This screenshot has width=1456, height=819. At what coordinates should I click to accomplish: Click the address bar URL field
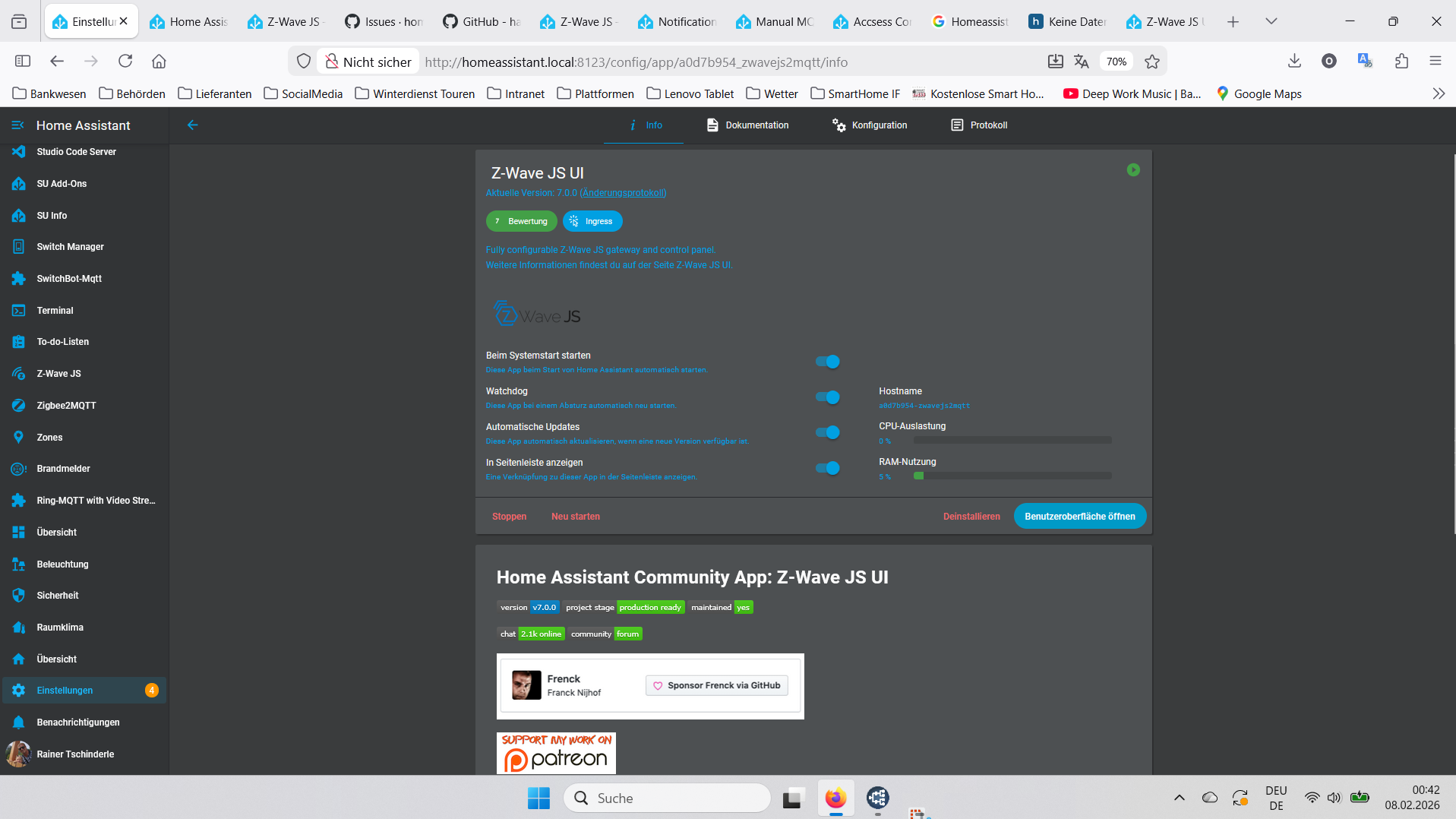pyautogui.click(x=729, y=62)
